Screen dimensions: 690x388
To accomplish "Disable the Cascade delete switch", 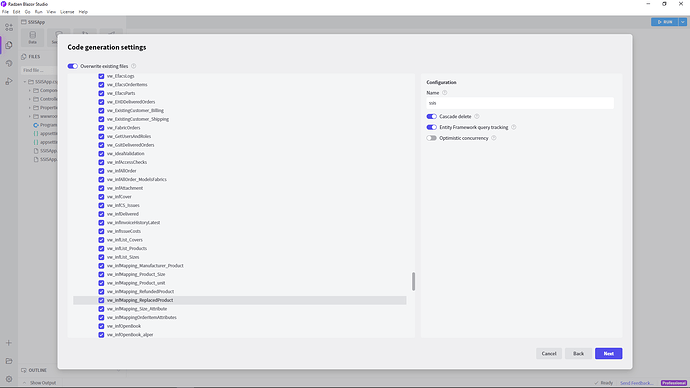I will pyautogui.click(x=431, y=117).
